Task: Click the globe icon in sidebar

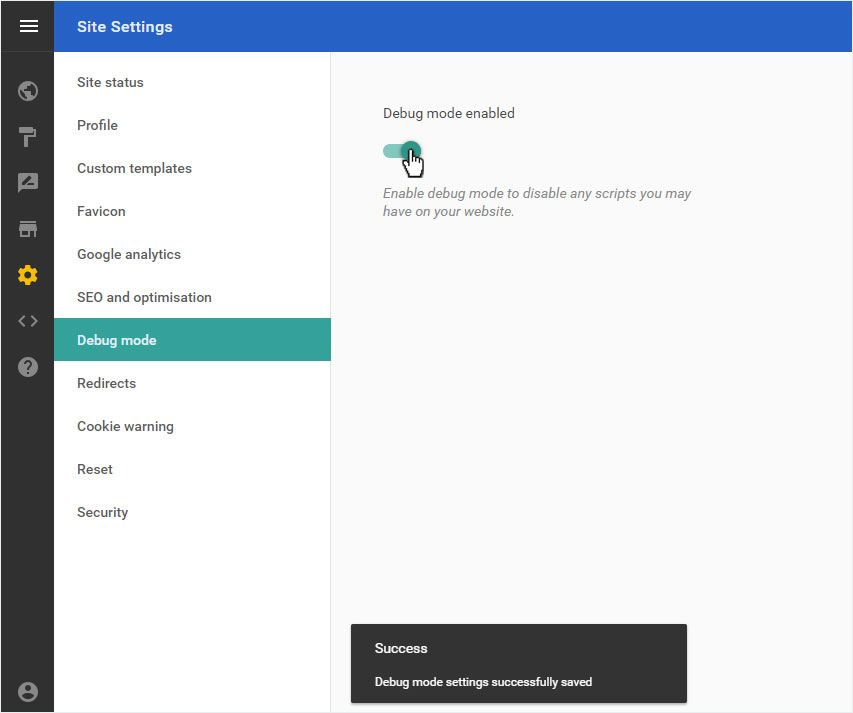Action: (28, 91)
